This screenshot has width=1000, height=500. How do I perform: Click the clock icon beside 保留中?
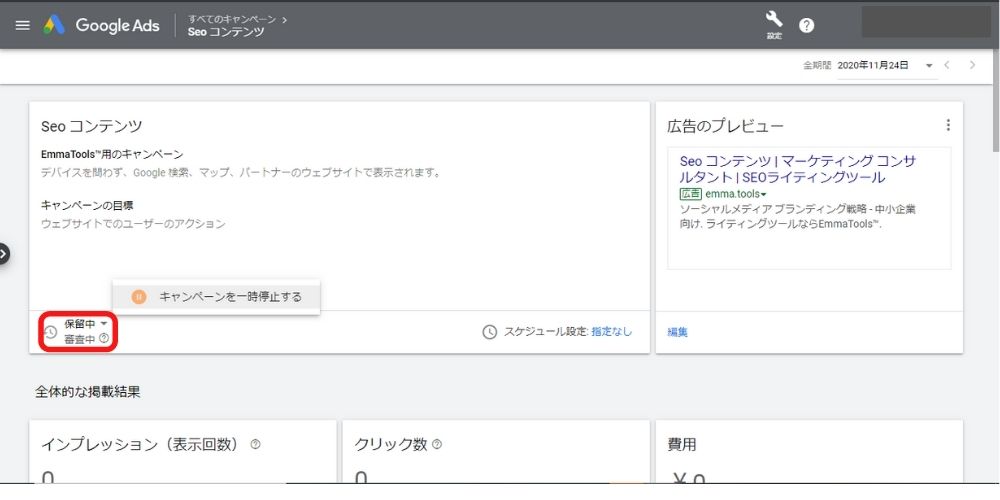(x=50, y=332)
